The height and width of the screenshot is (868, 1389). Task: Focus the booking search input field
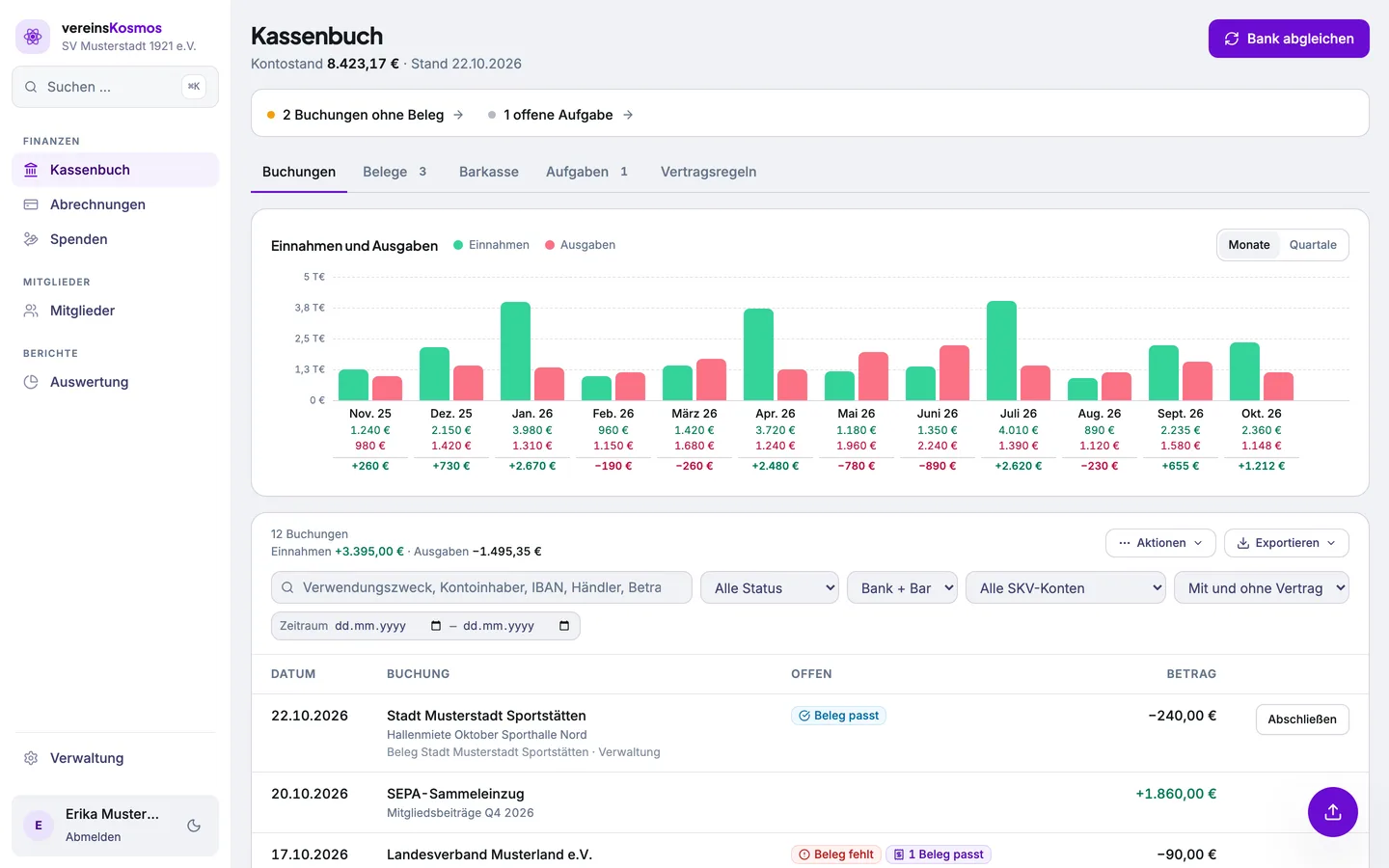(481, 587)
